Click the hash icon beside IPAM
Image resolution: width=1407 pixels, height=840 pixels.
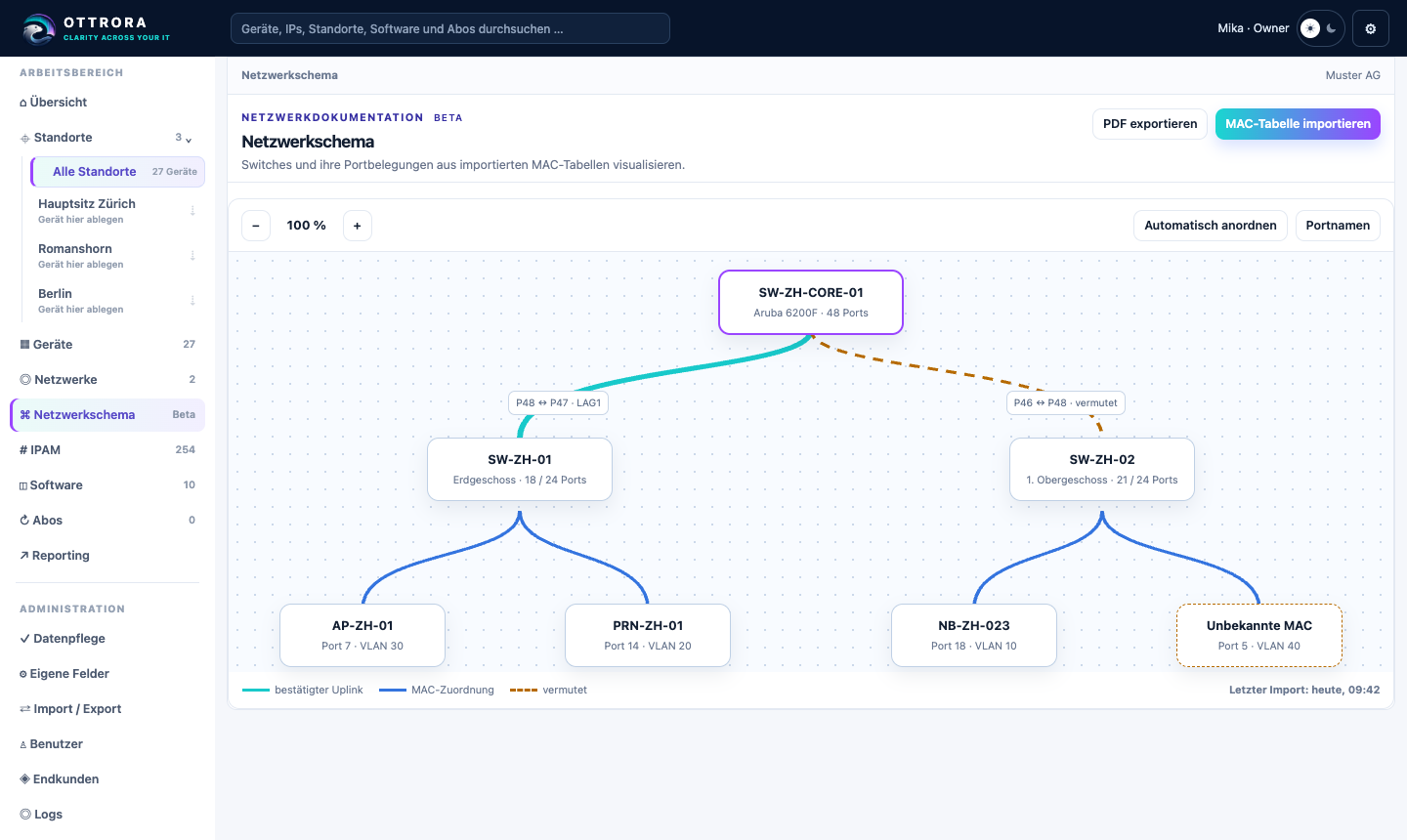[x=23, y=450]
